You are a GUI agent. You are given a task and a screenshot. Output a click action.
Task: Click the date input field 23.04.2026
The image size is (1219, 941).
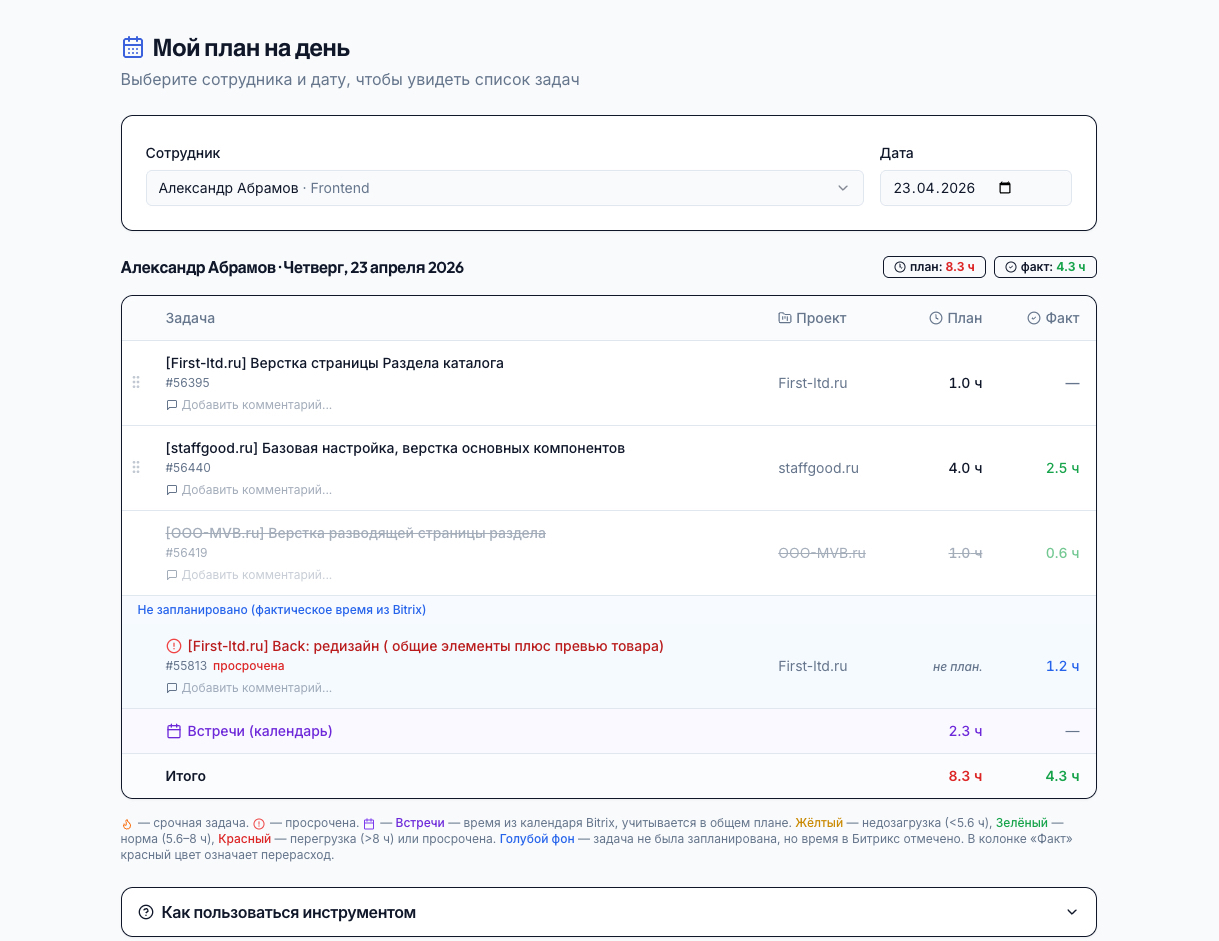click(x=935, y=188)
